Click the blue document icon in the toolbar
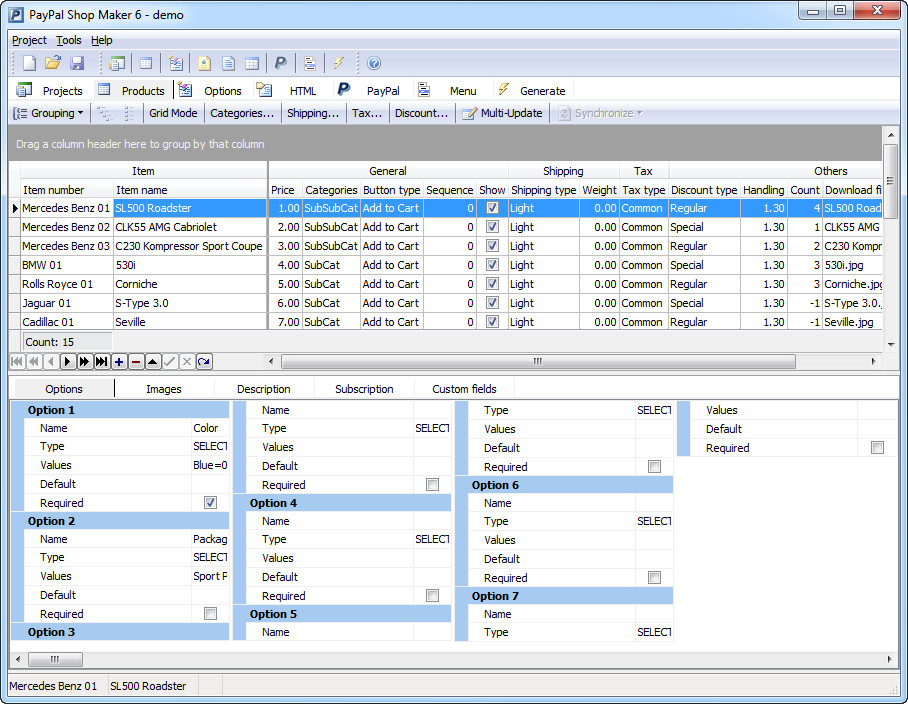This screenshot has height=704, width=908. point(229,63)
